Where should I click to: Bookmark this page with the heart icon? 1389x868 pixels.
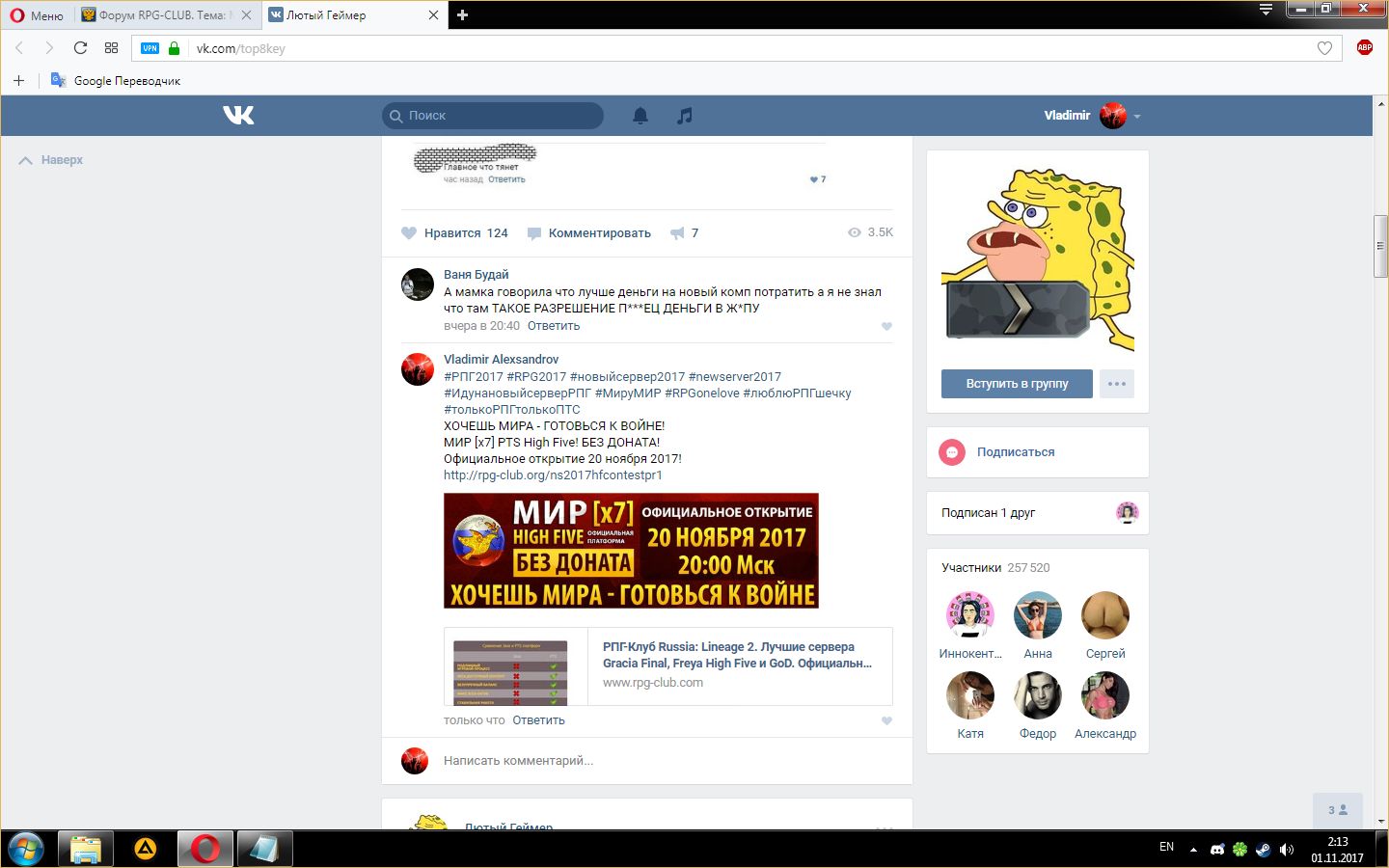[x=1324, y=48]
